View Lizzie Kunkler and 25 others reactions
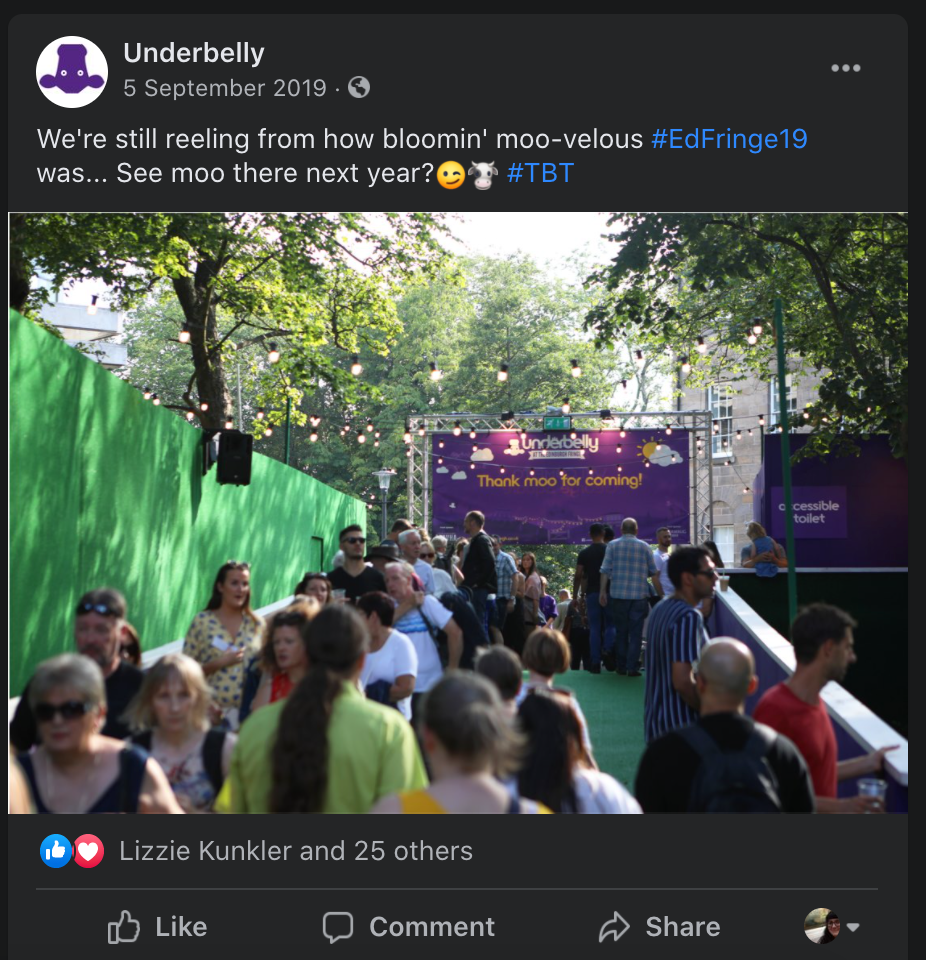Viewport: 926px width, 960px height. [x=296, y=851]
